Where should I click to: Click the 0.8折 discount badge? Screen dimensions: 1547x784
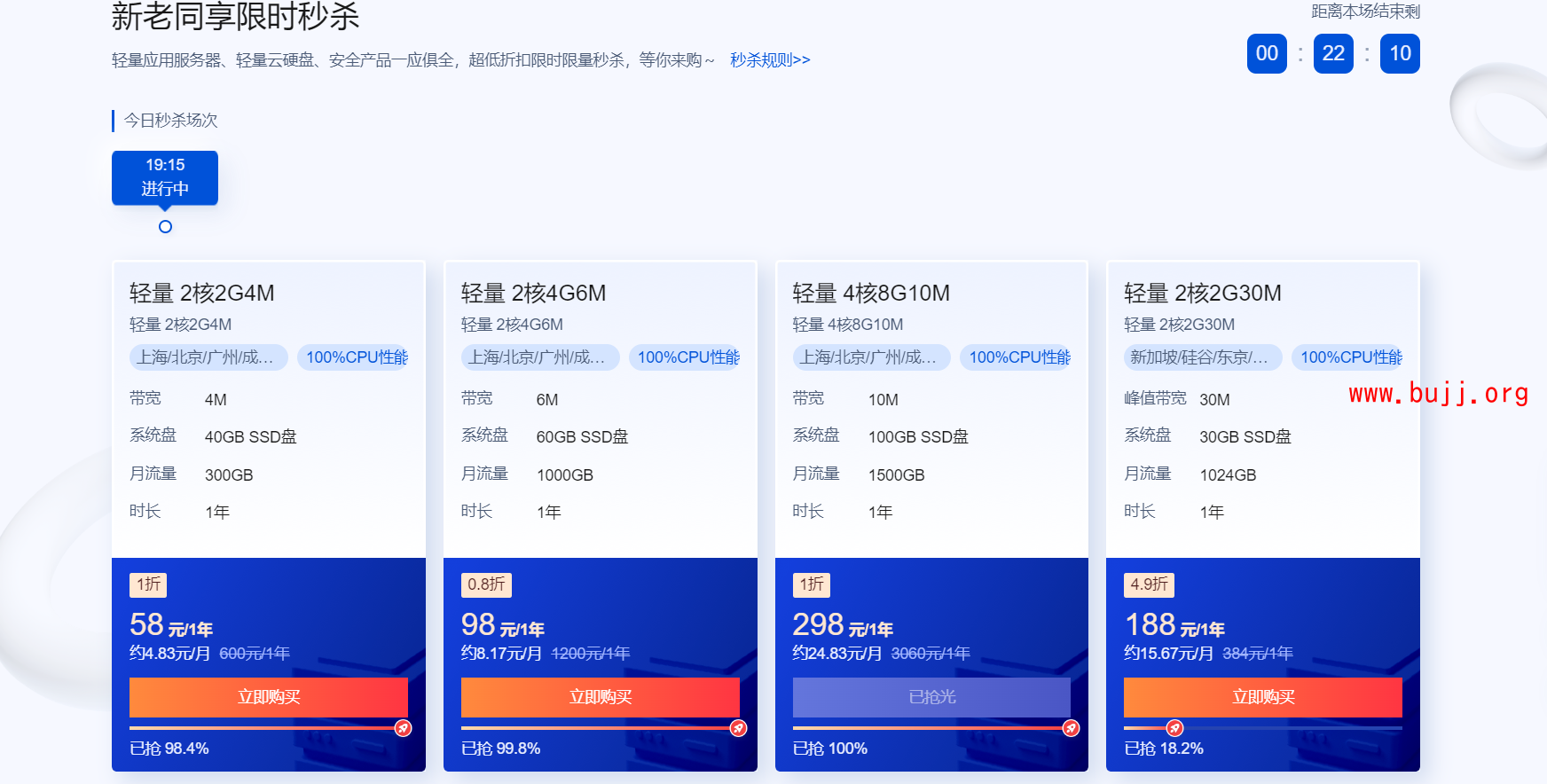tap(486, 584)
